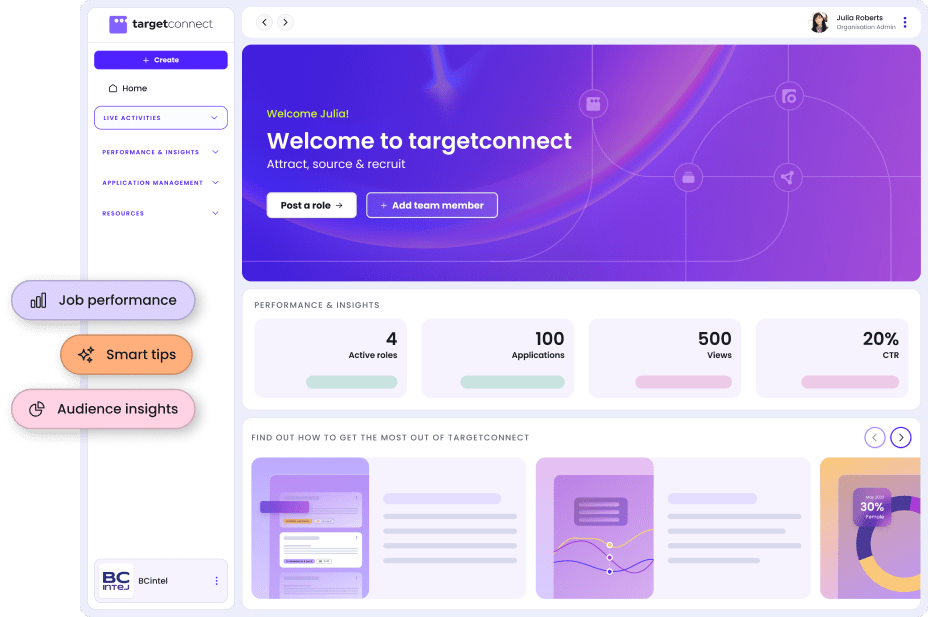Open the menu next to Julia Roberts
Screen dimensions: 951x617
click(905, 21)
